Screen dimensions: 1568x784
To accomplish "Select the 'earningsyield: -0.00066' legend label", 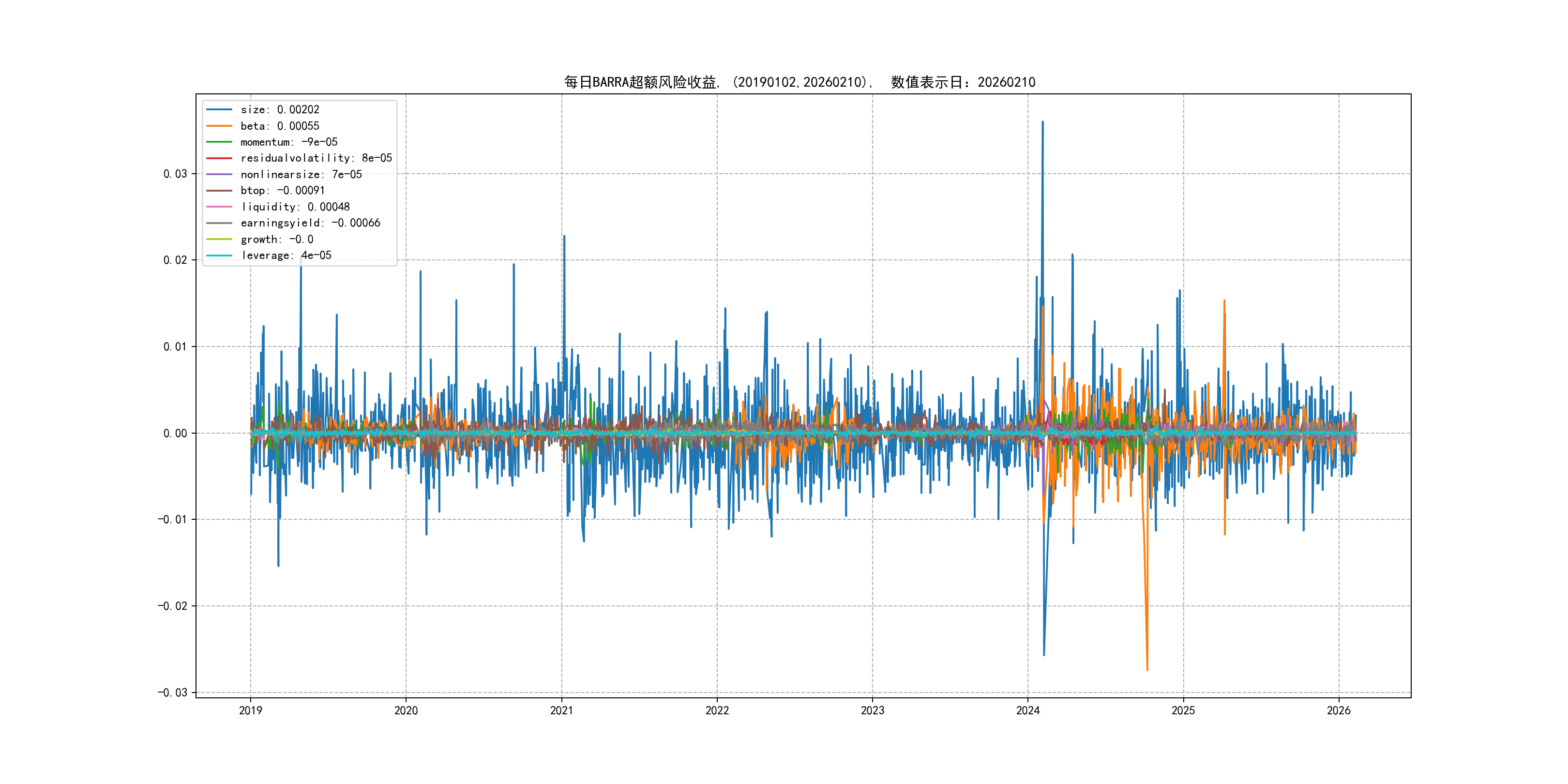I will click(x=310, y=224).
